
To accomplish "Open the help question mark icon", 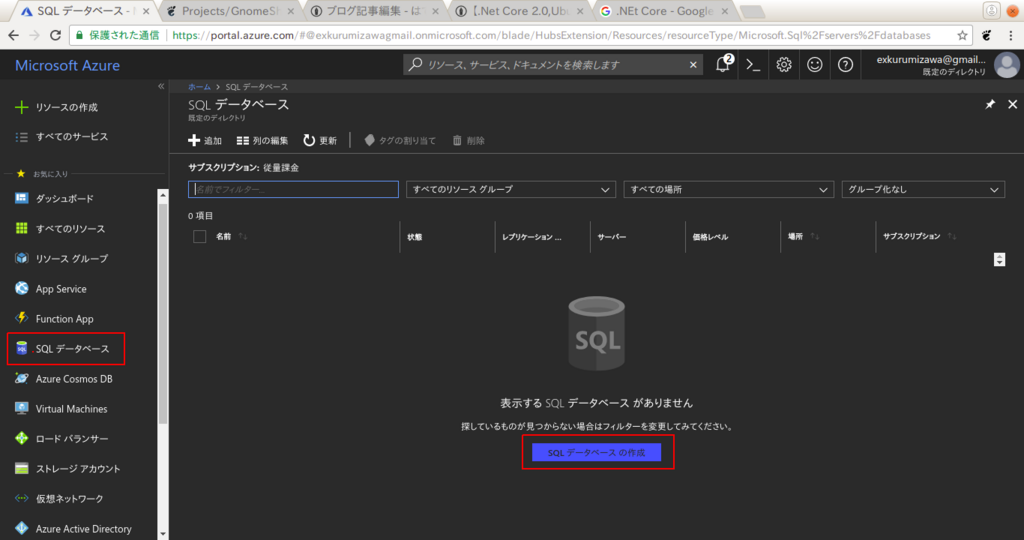I will coord(845,65).
